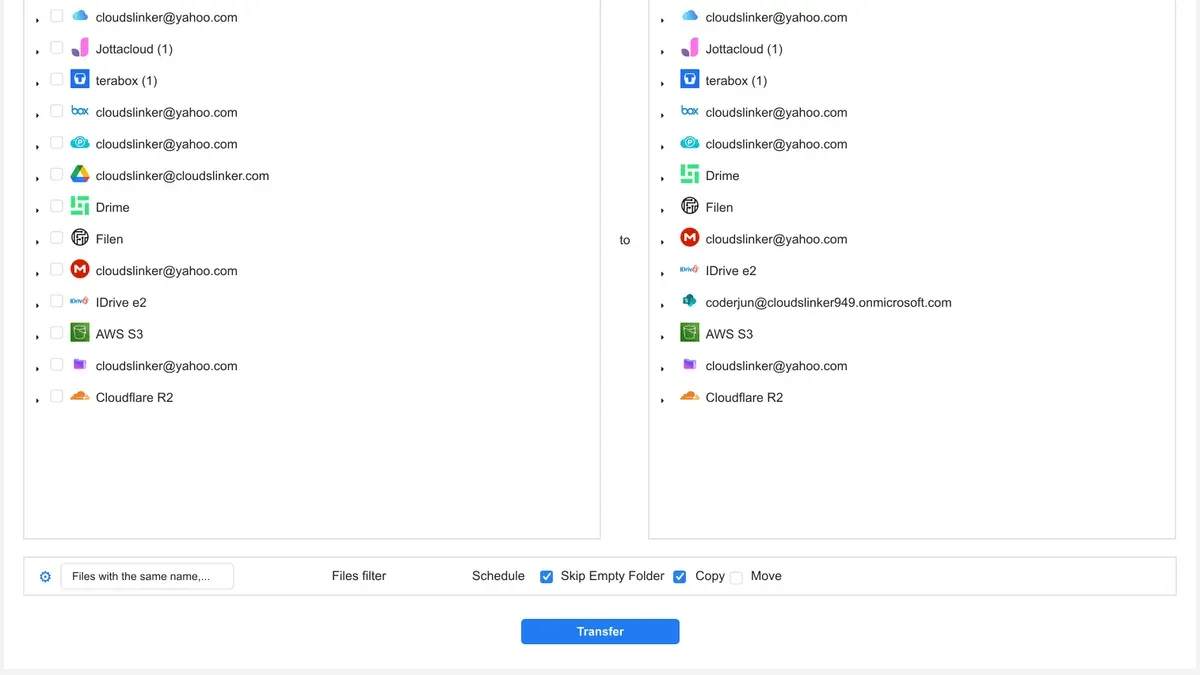The image size is (1200, 675).
Task: Expand the destination Filen arrow
Action: 662,210
